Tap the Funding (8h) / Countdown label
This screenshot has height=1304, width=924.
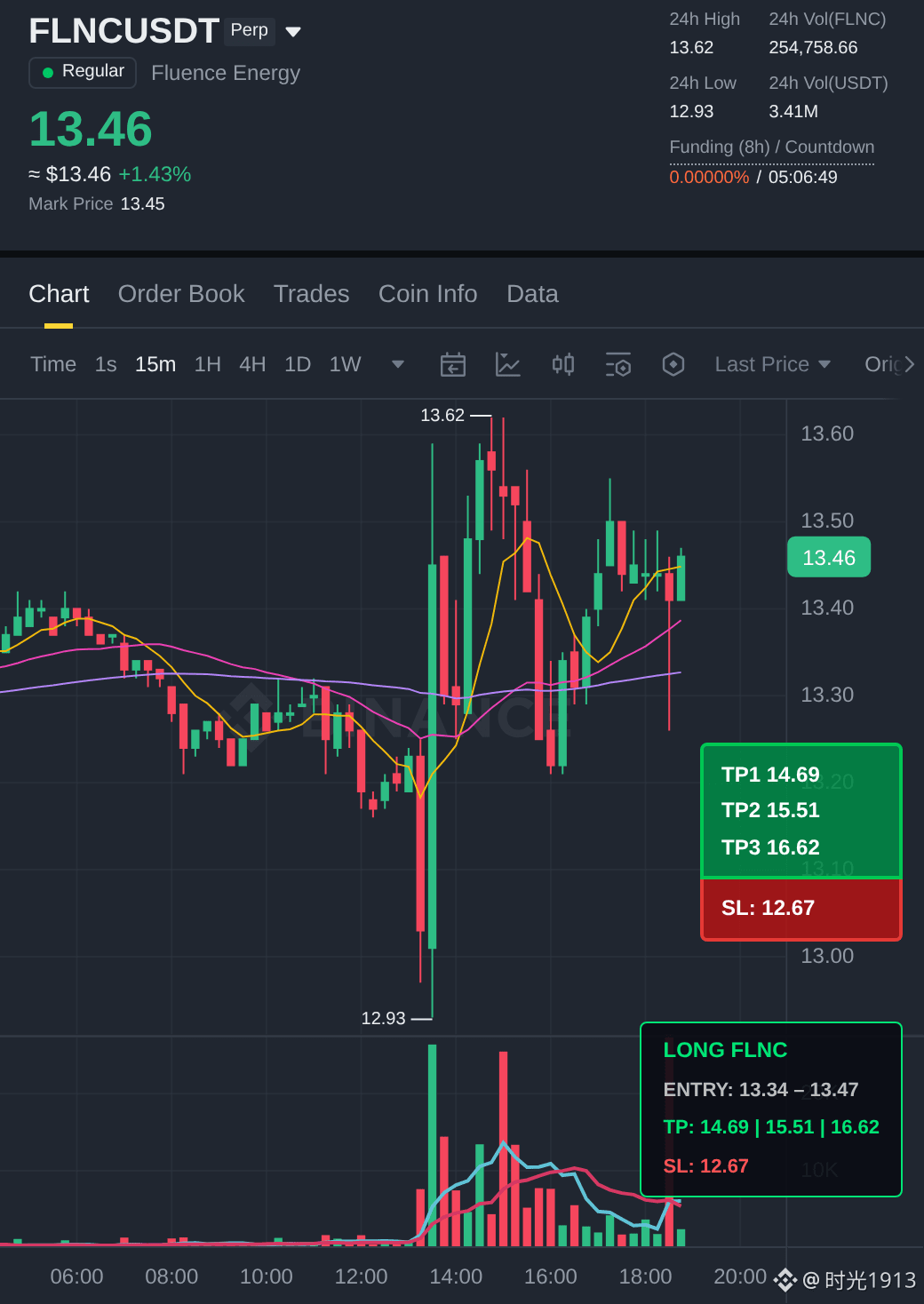point(772,147)
